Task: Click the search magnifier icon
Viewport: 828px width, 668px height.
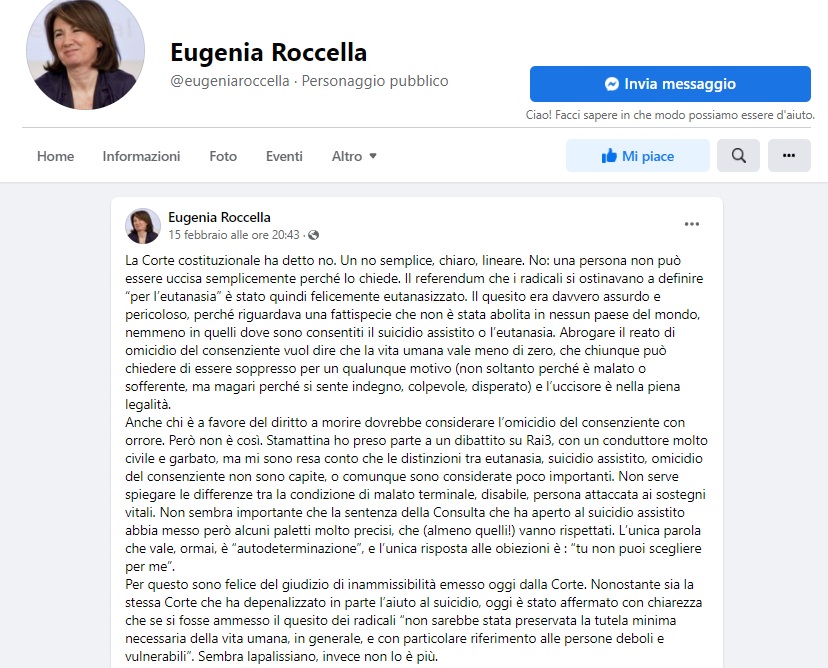Action: [x=738, y=156]
